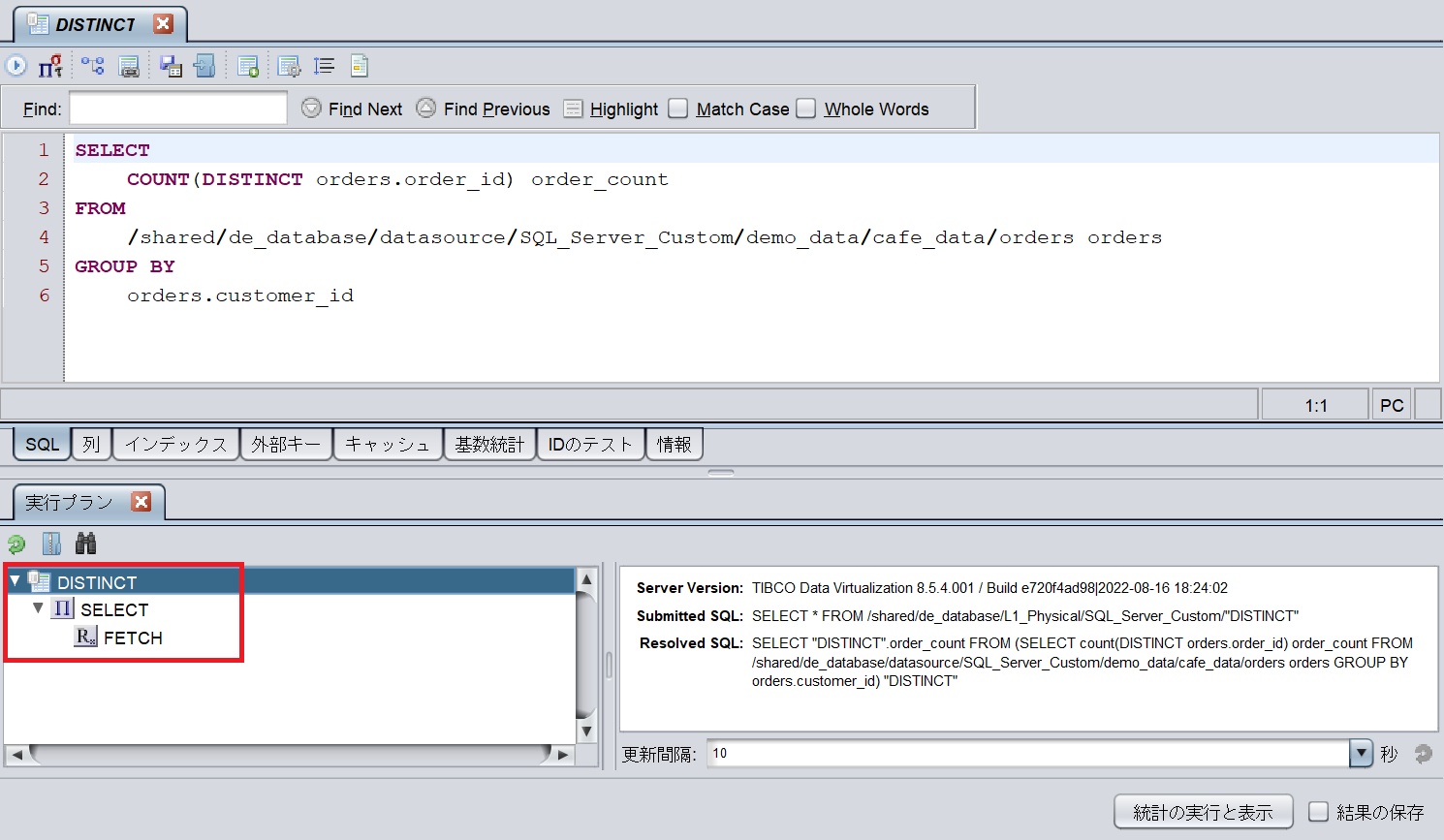1444x840 pixels.
Task: Open the 外部キー tab
Action: [286, 444]
